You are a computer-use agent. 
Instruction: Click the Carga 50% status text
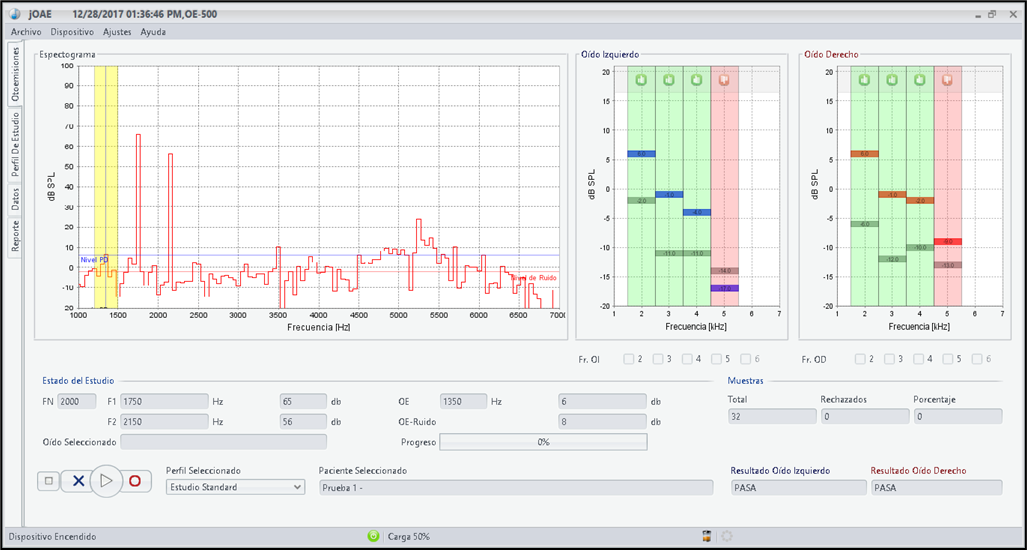point(409,536)
